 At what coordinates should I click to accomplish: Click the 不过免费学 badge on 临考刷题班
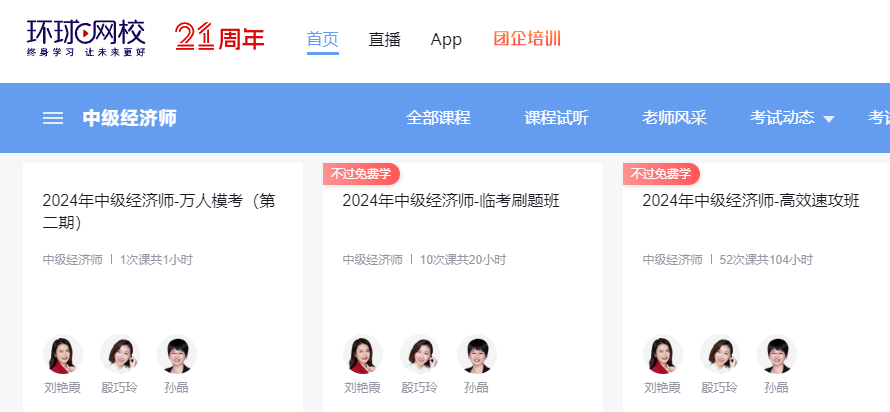pyautogui.click(x=361, y=174)
